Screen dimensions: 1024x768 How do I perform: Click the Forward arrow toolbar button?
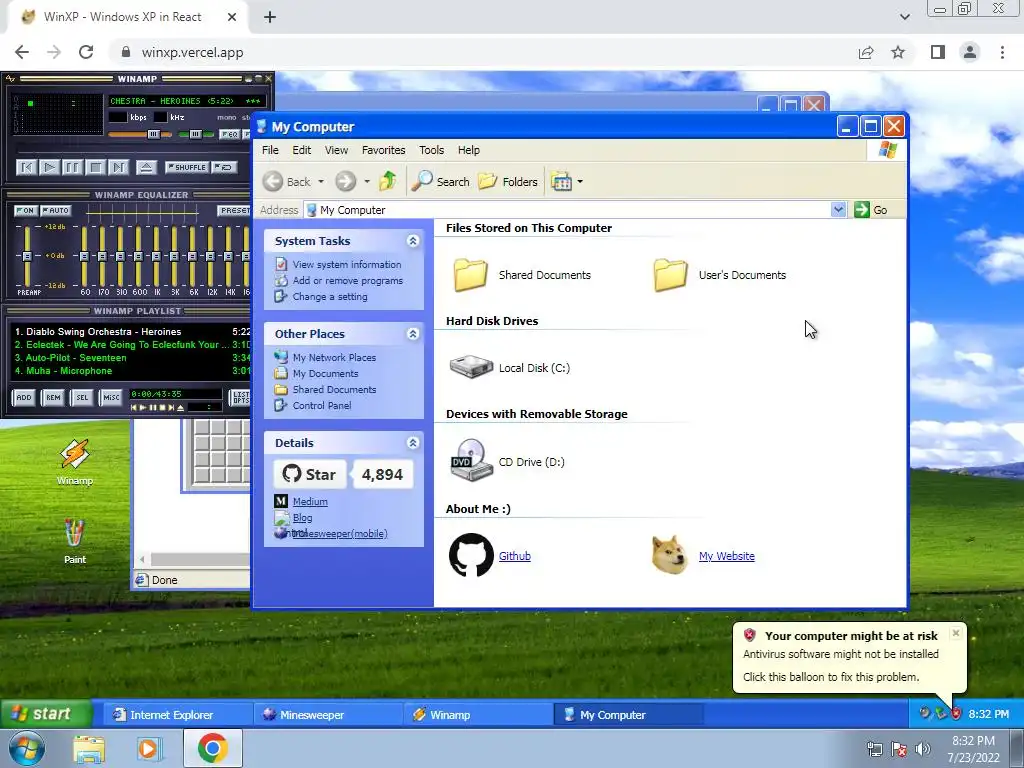point(345,182)
